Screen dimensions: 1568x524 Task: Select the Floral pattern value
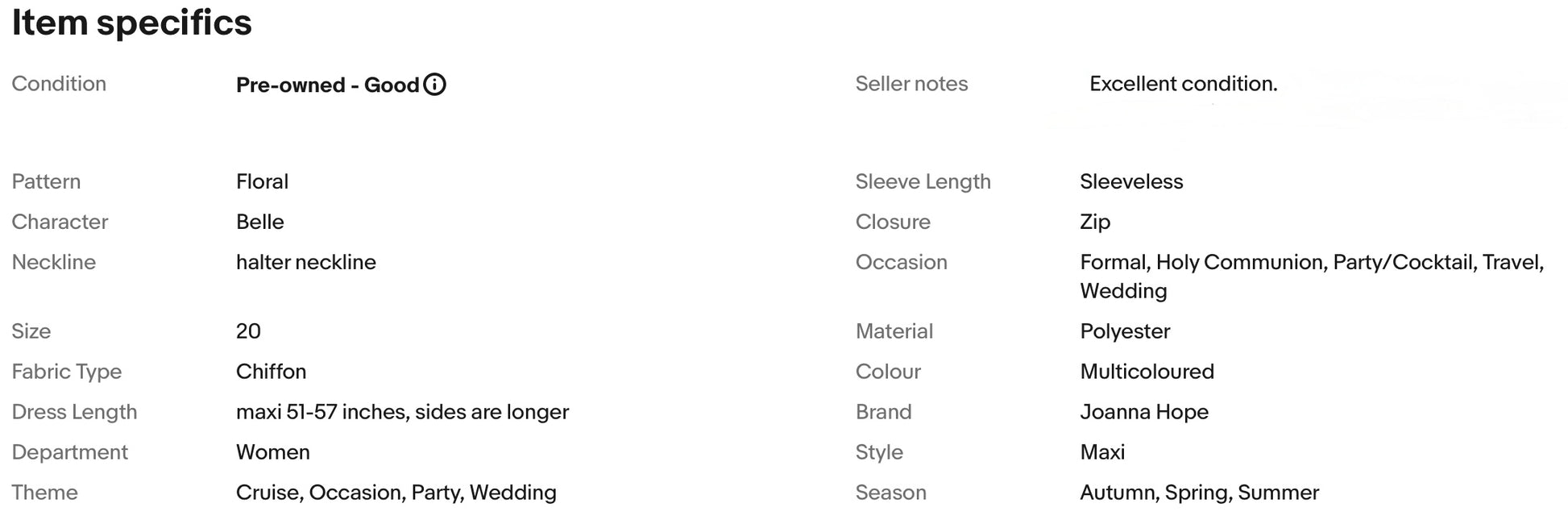(262, 181)
